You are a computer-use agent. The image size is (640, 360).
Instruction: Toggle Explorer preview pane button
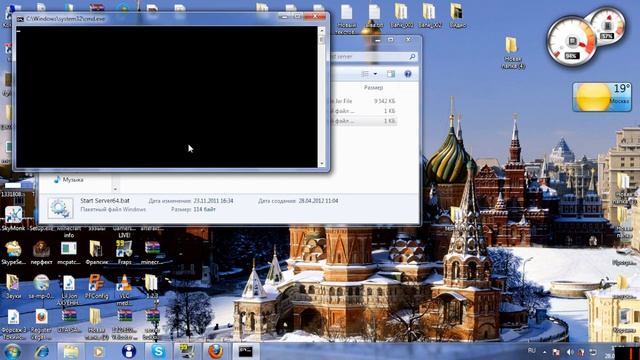tap(391, 74)
